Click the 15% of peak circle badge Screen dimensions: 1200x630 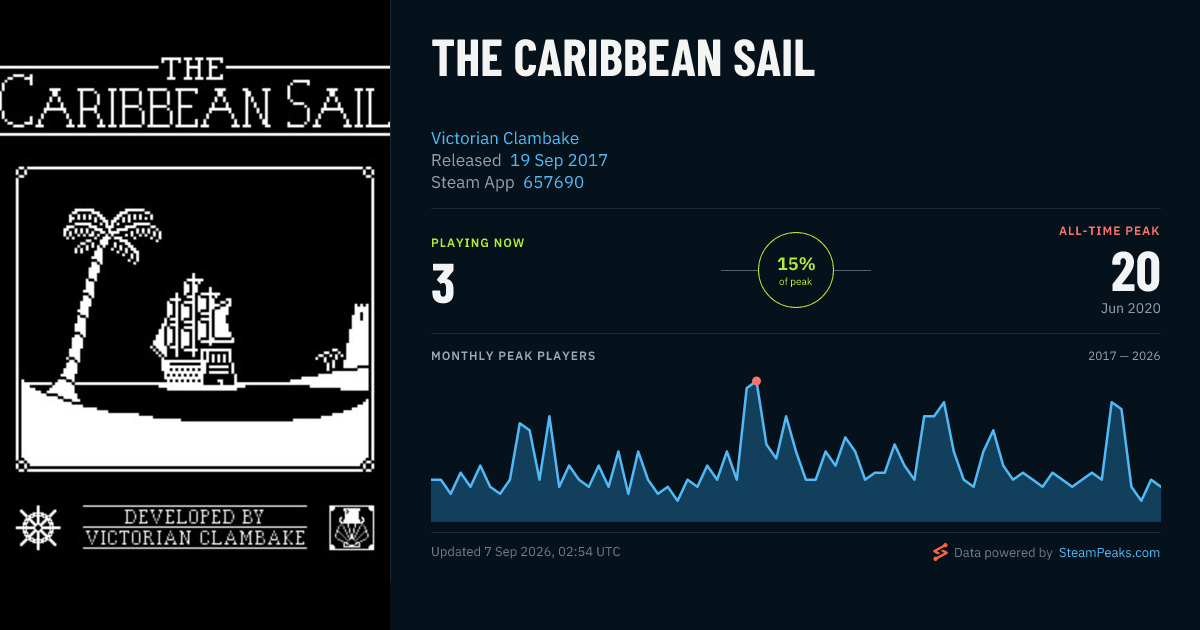(x=796, y=270)
